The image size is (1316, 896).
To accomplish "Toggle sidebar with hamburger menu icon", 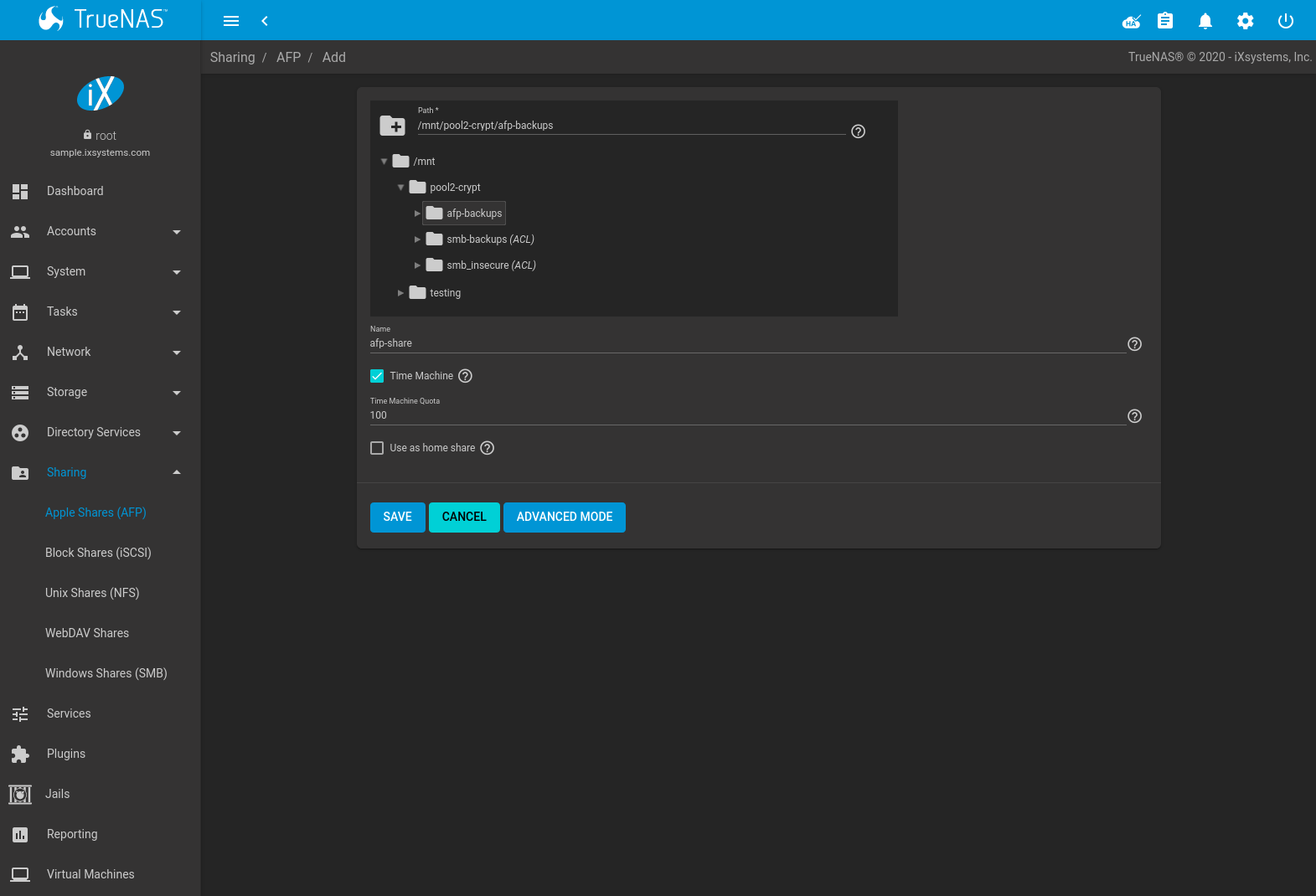I will tap(231, 21).
